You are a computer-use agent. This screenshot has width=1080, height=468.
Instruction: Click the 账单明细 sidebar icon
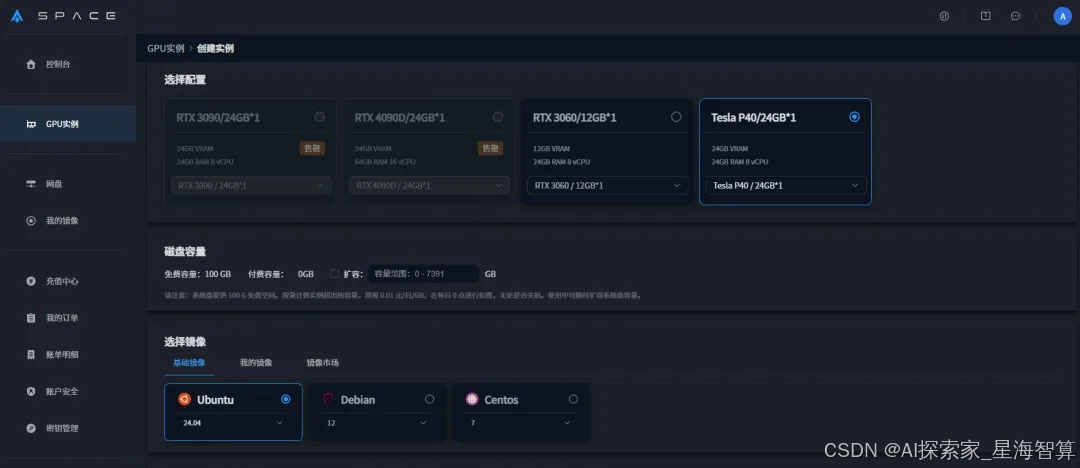[30, 354]
